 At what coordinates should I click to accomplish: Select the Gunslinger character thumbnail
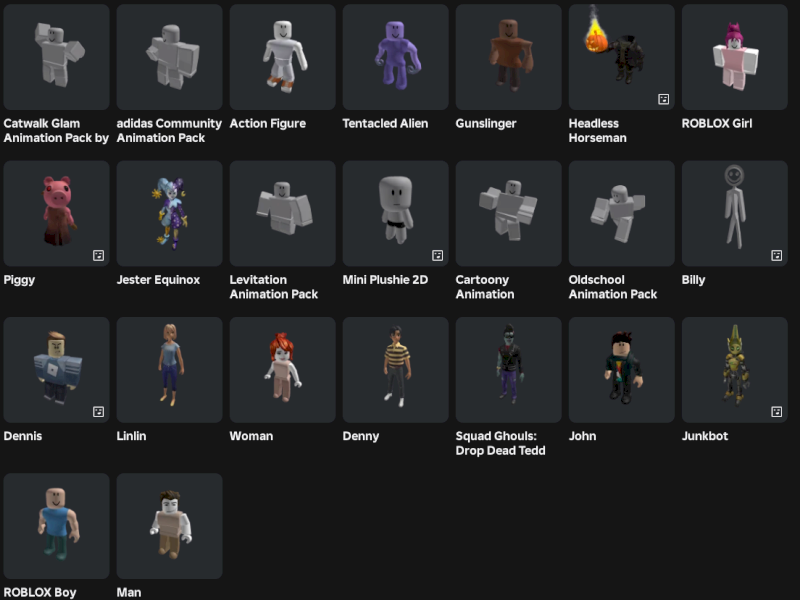509,57
